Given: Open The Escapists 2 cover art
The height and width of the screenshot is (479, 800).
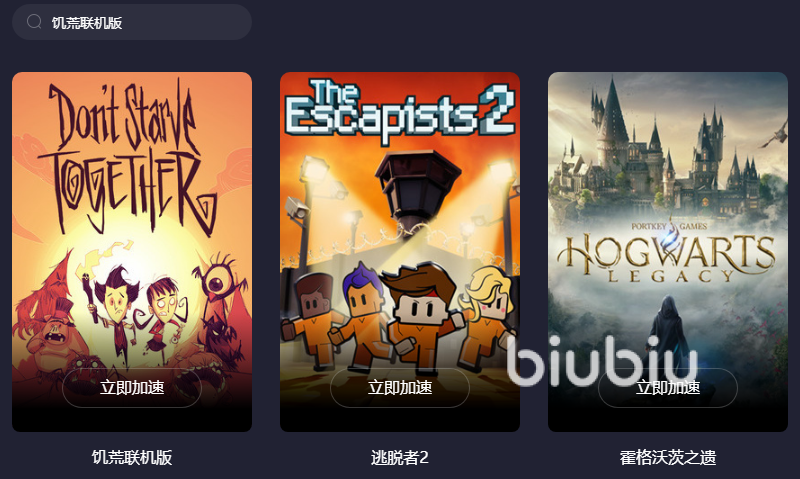Looking at the screenshot, I should [399, 251].
